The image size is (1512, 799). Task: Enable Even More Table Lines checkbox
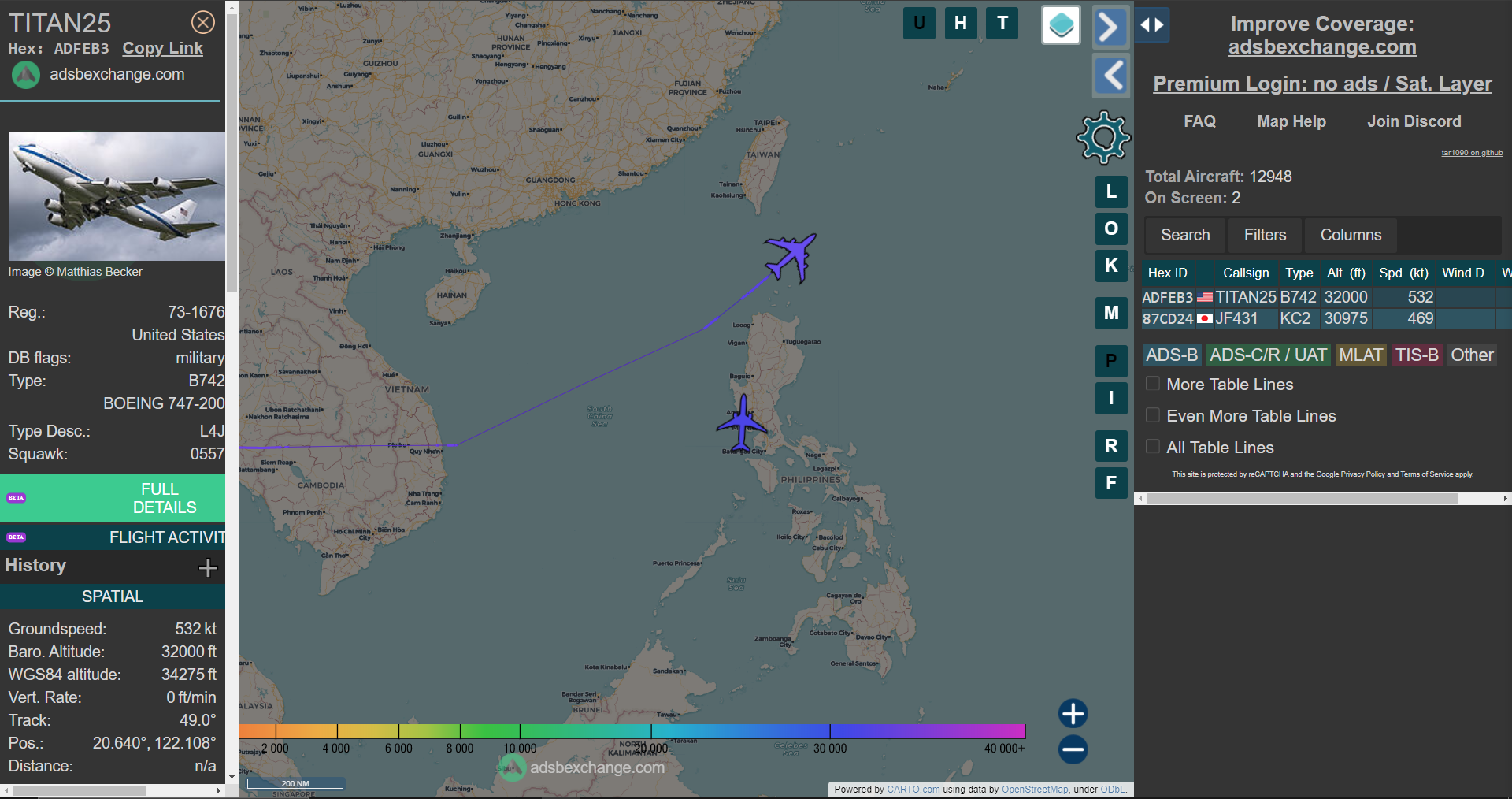point(1153,415)
